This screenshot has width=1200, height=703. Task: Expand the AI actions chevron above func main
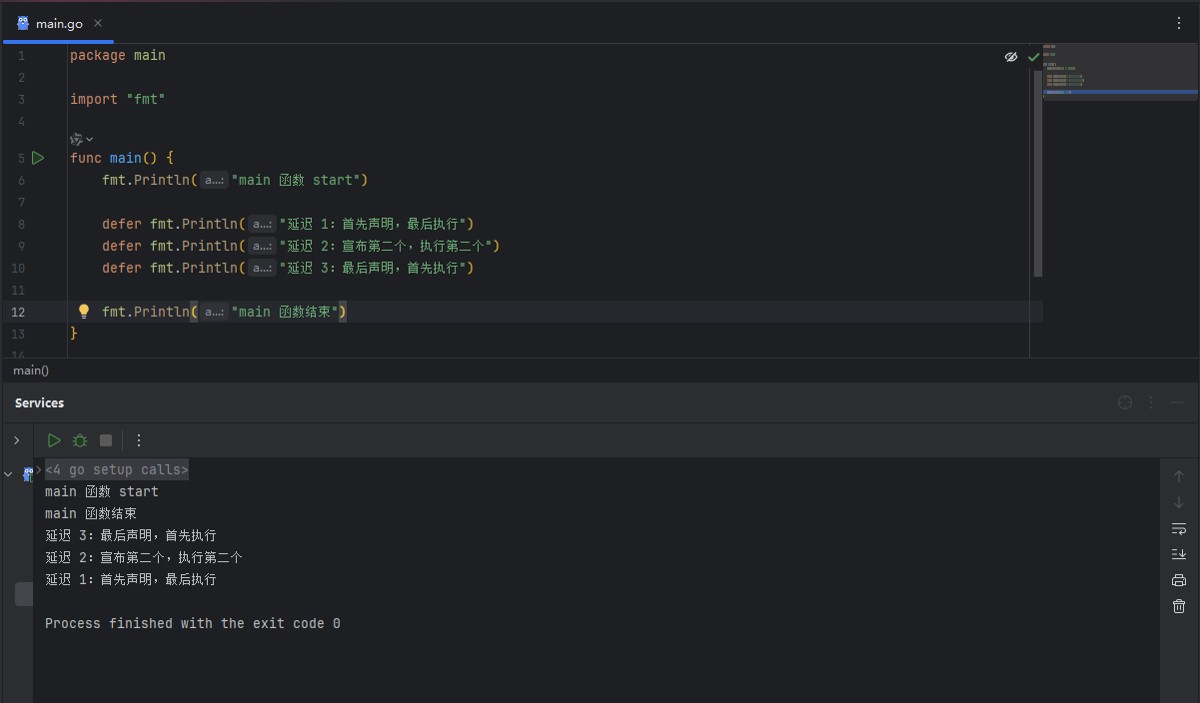[89, 139]
